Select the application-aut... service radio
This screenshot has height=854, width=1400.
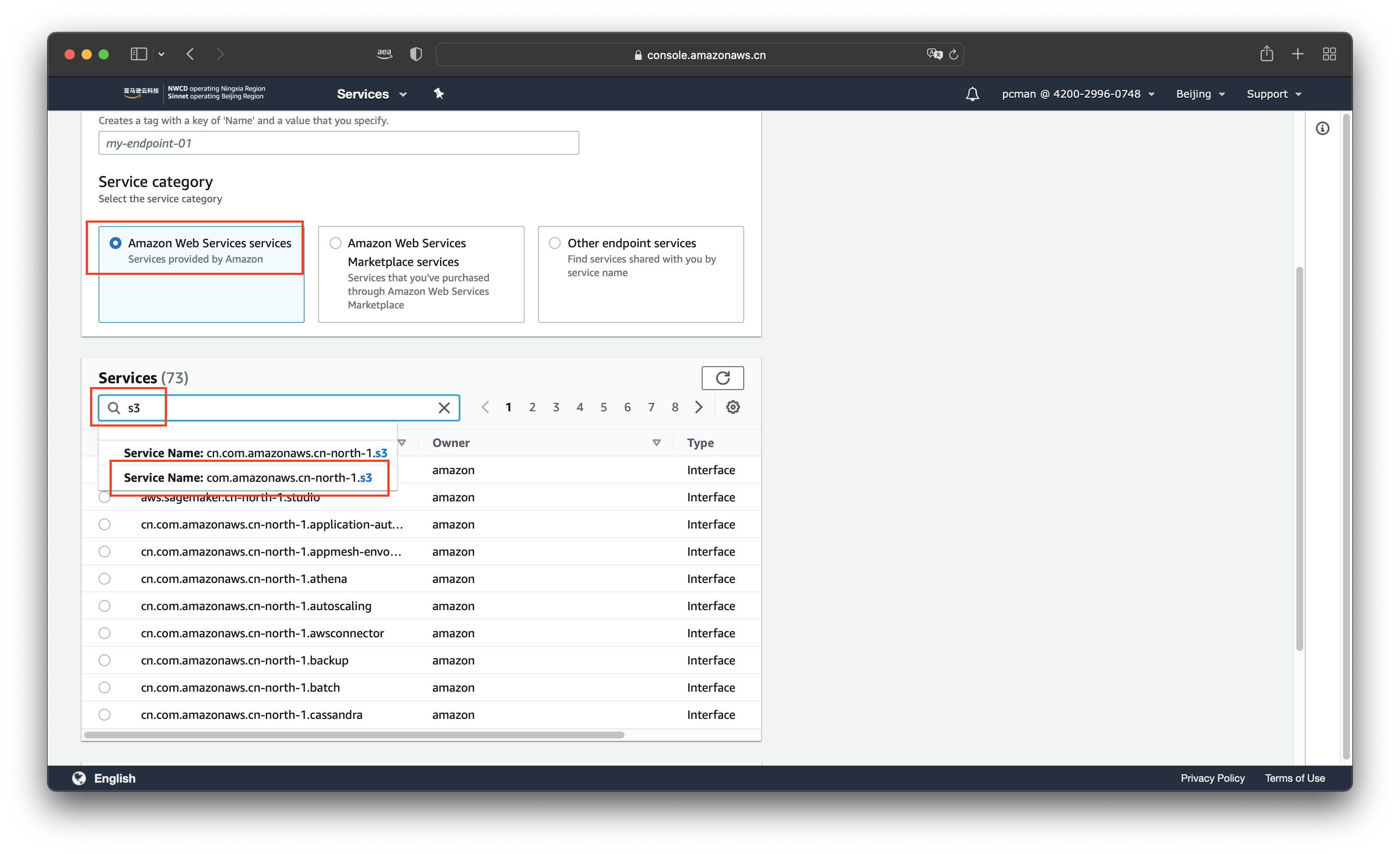pyautogui.click(x=104, y=524)
